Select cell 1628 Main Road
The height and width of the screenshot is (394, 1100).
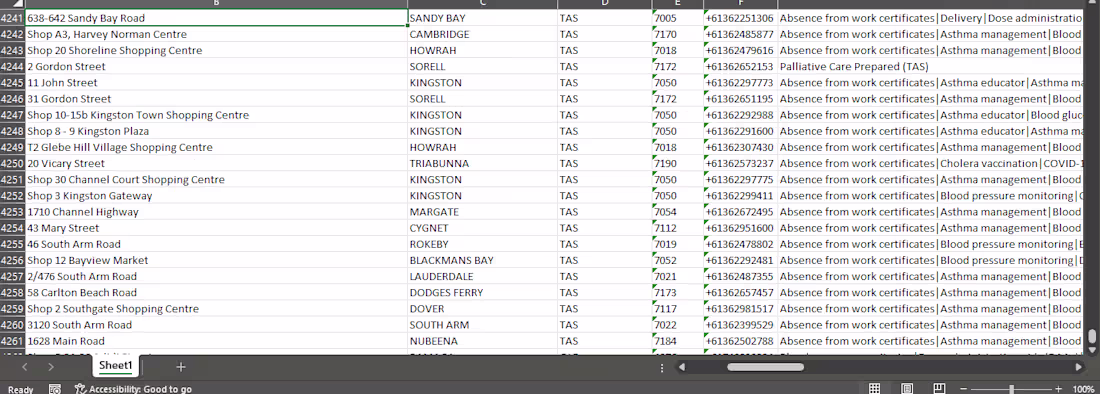coord(216,341)
